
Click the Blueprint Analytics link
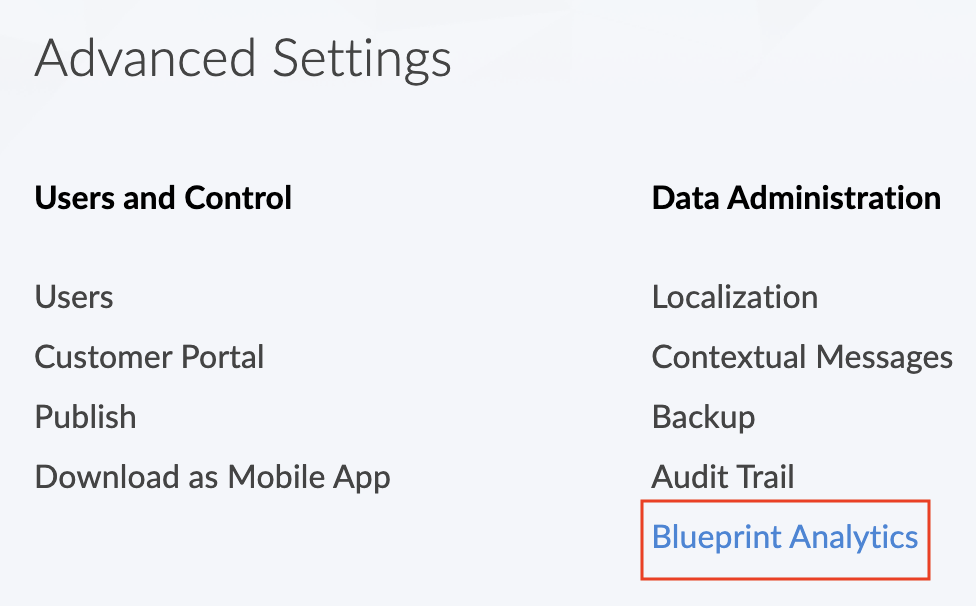(784, 537)
